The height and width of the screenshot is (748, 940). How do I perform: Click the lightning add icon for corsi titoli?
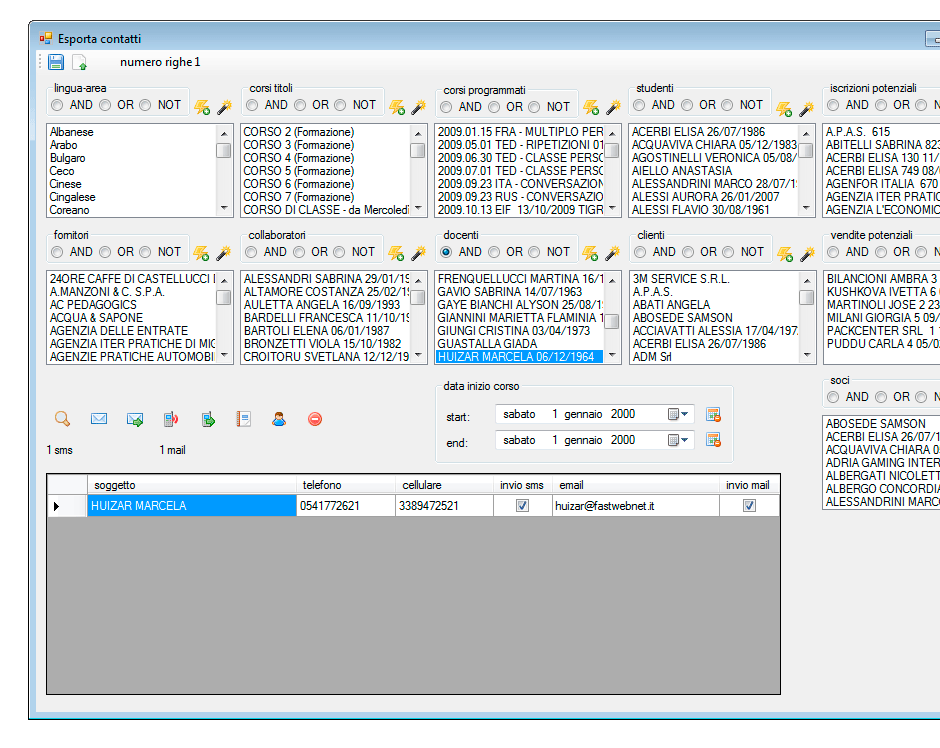pyautogui.click(x=397, y=107)
